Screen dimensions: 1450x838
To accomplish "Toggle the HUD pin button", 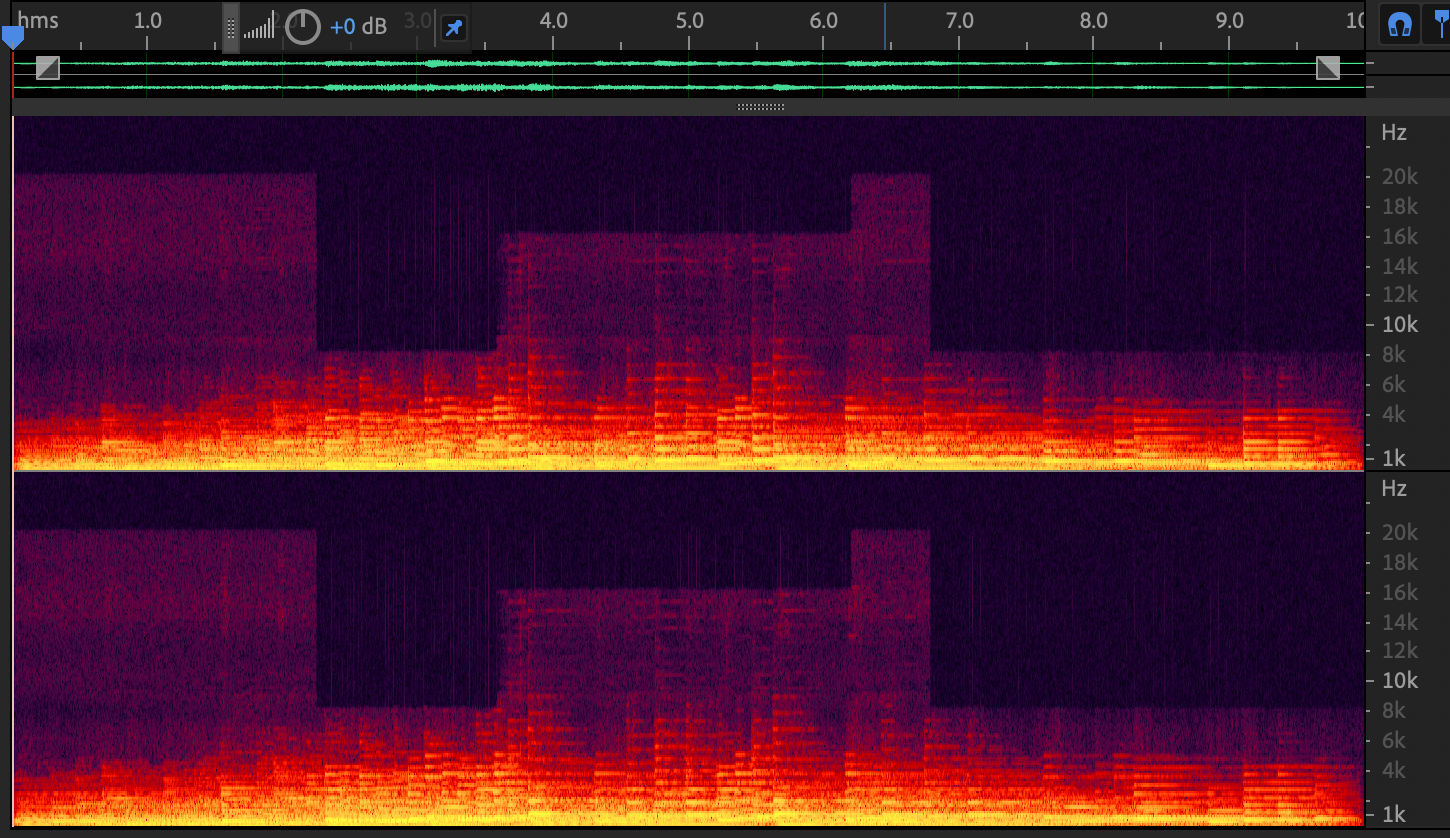I will [x=454, y=27].
